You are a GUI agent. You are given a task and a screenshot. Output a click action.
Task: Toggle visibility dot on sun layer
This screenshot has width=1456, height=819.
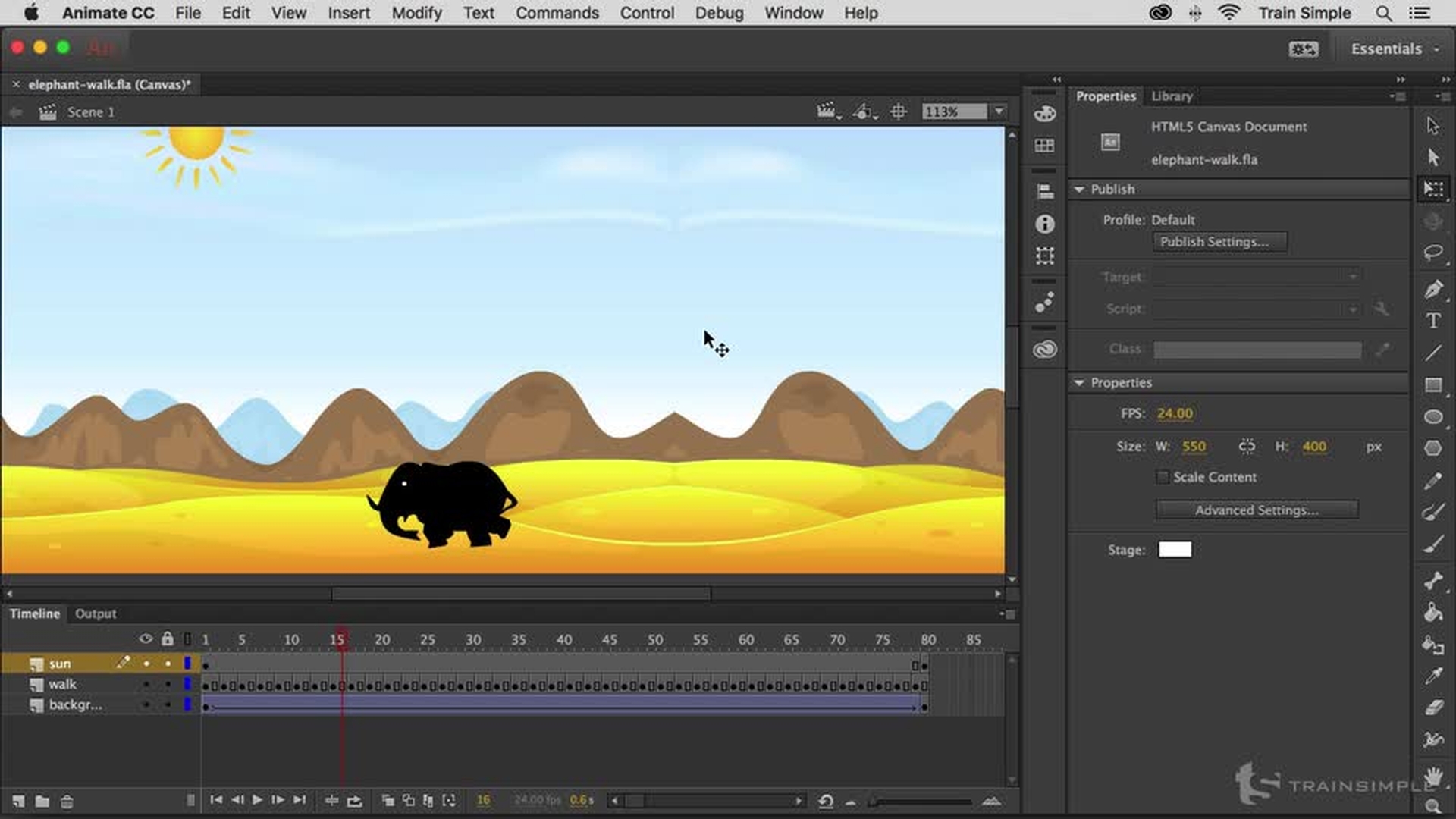click(x=146, y=664)
